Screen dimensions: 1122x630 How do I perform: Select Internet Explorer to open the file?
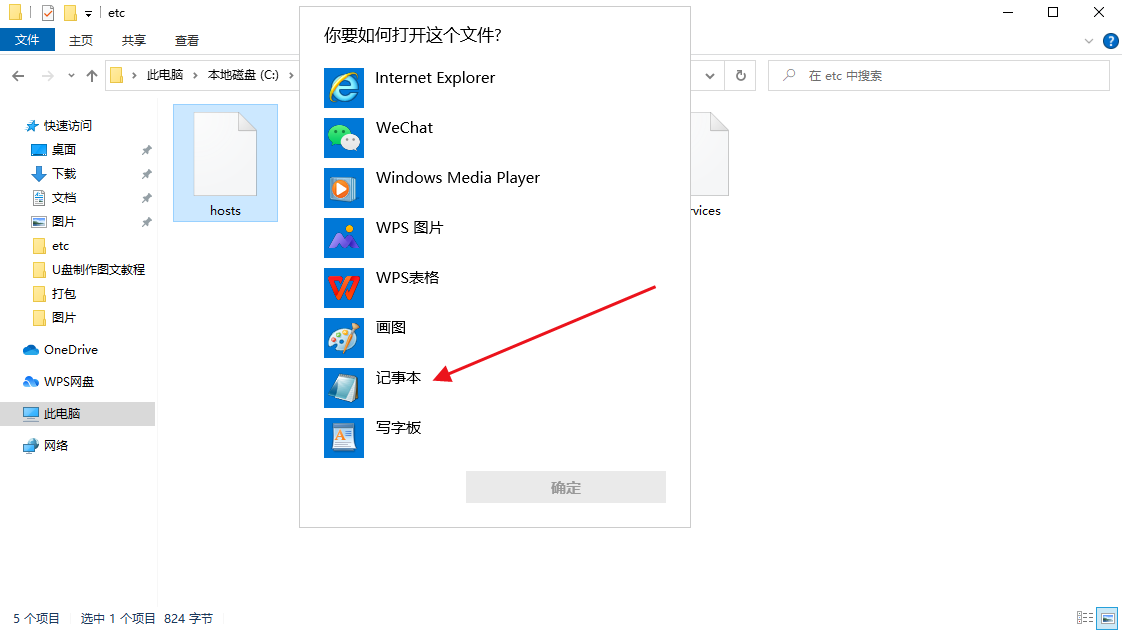pyautogui.click(x=434, y=77)
